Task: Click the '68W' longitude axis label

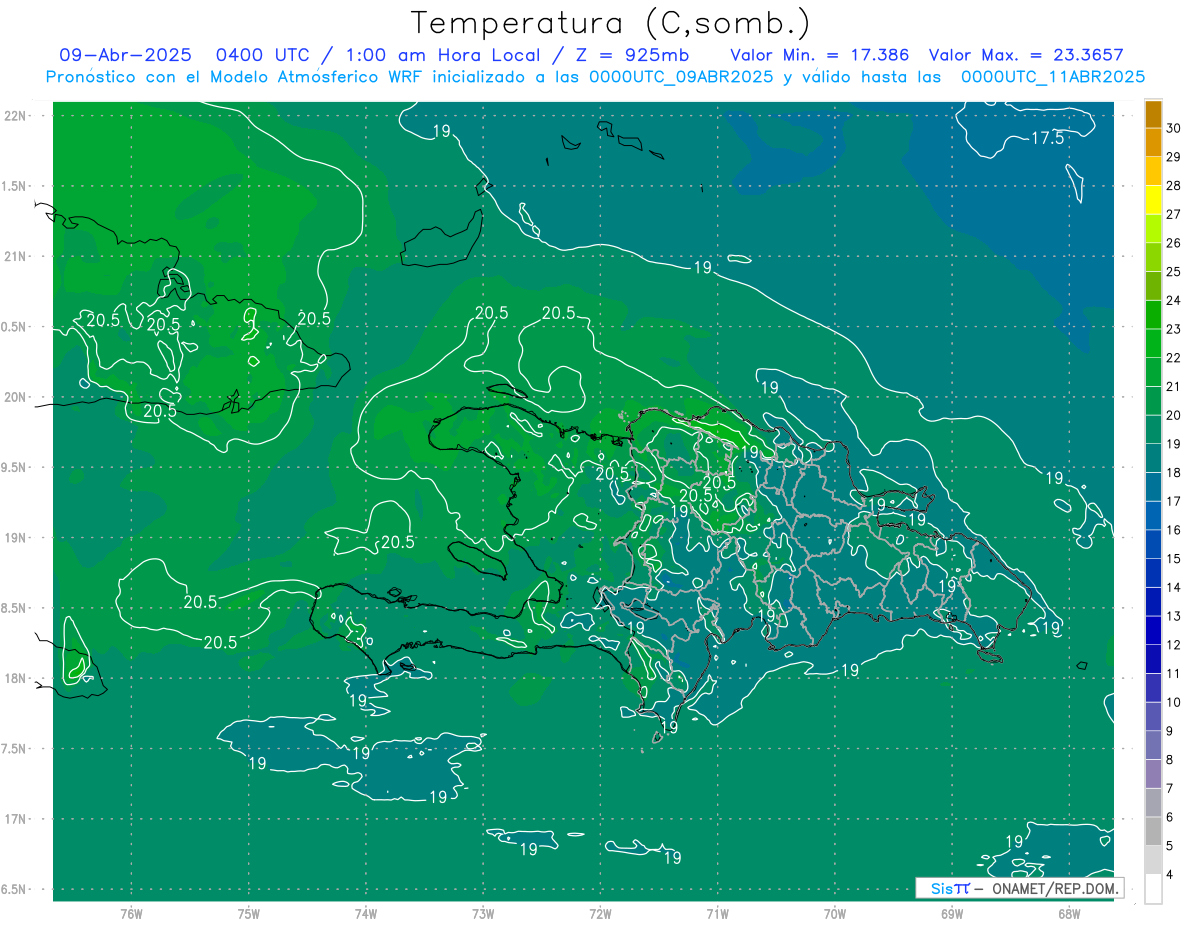Action: tap(1069, 913)
